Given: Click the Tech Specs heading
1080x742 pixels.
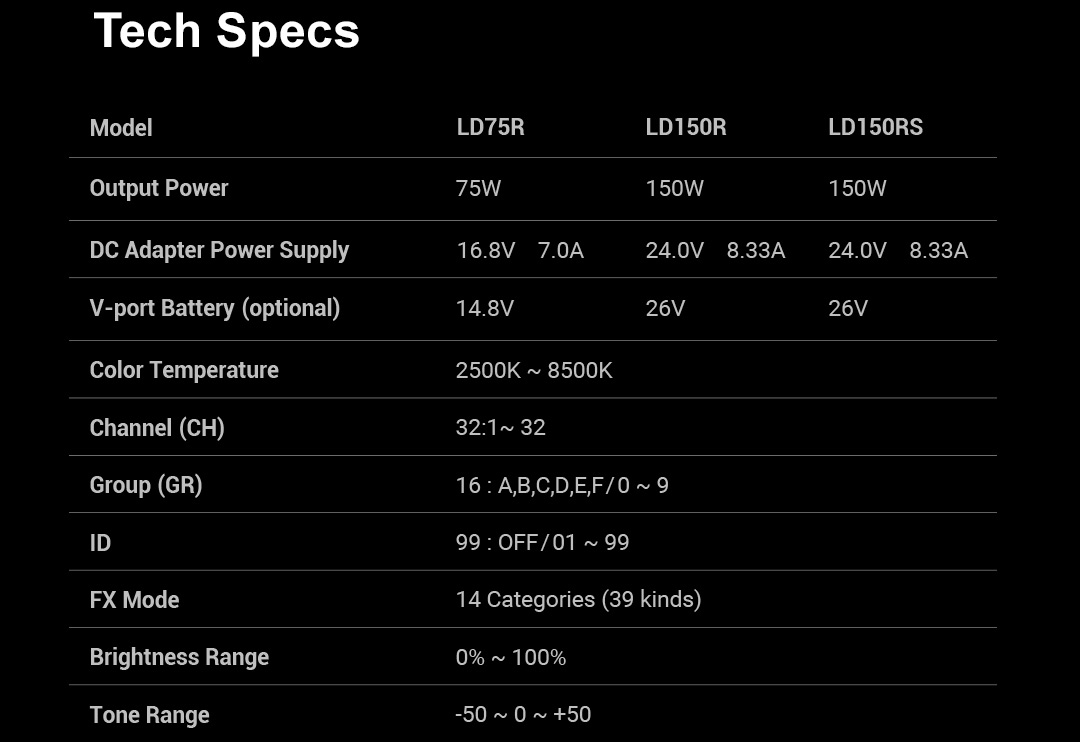Looking at the screenshot, I should point(226,31).
